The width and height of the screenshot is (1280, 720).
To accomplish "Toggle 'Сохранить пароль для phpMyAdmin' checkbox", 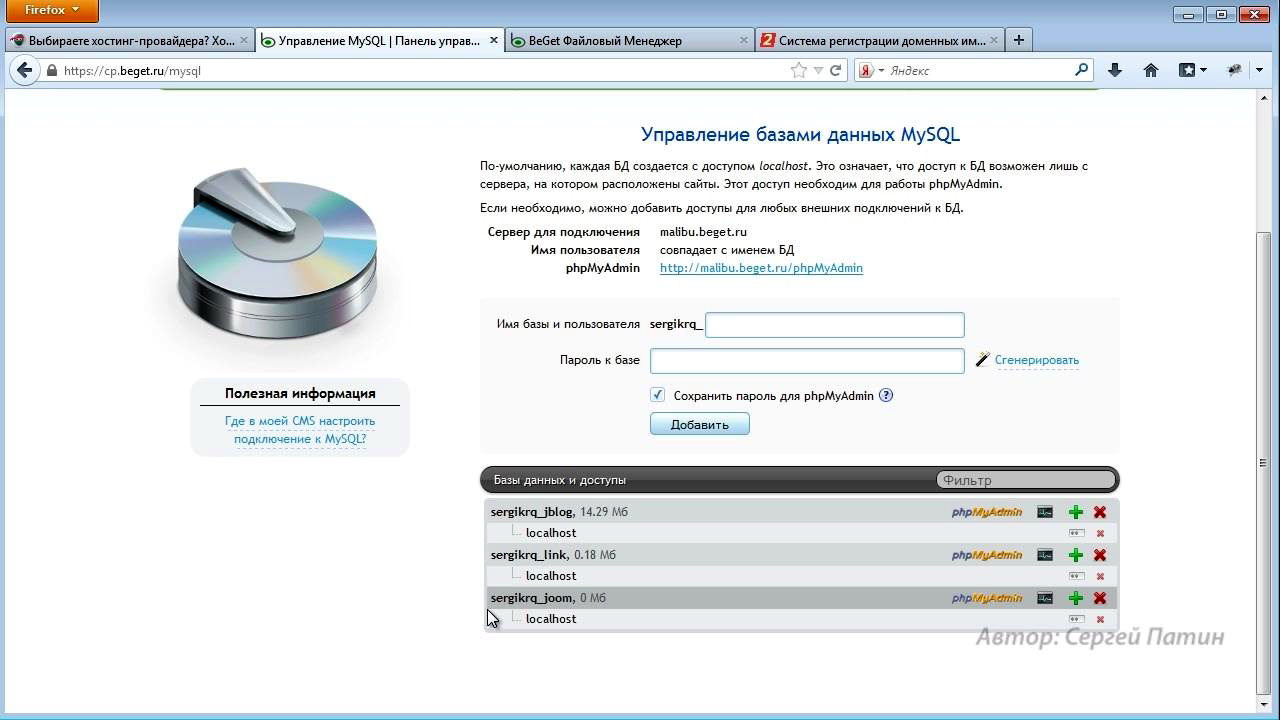I will click(657, 395).
